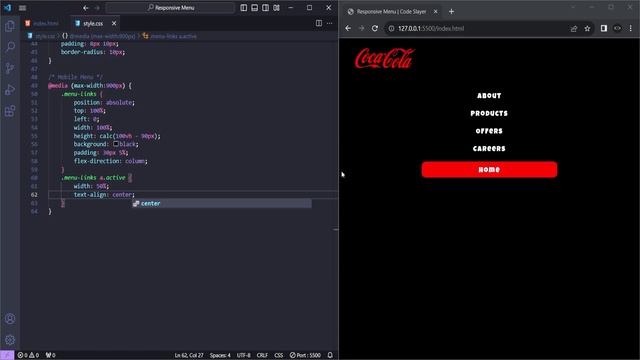Open a new browser tab
Viewport: 640px width, 360px height.
click(451, 11)
